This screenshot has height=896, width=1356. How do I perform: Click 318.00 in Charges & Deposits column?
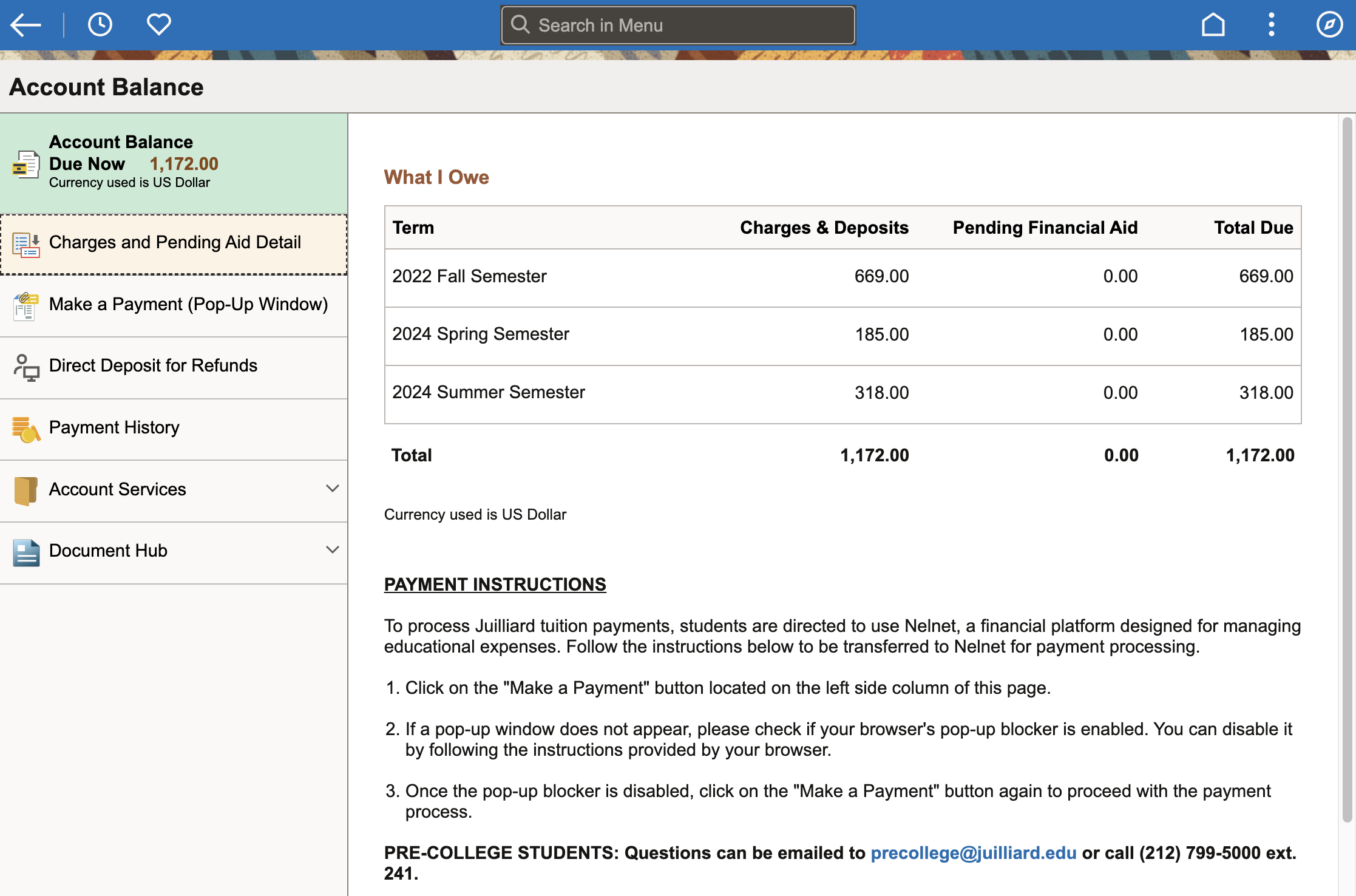[x=881, y=393]
